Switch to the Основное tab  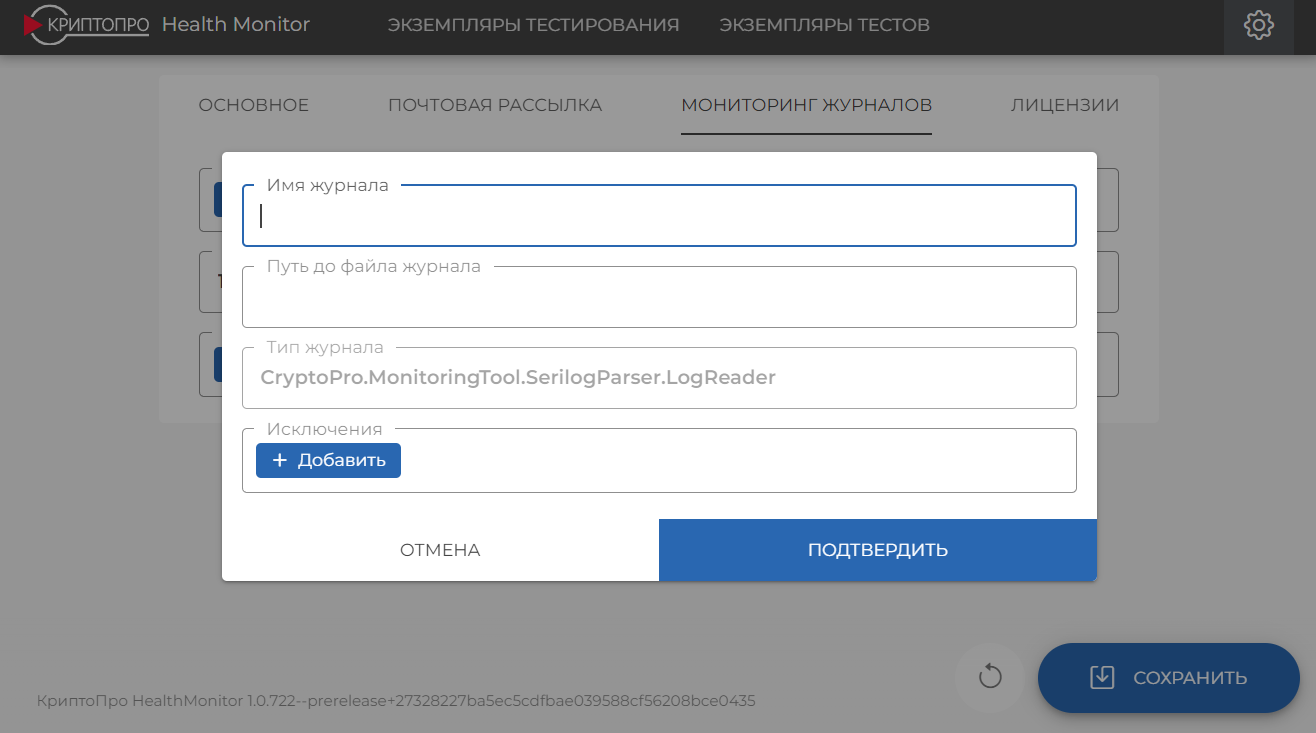(254, 105)
